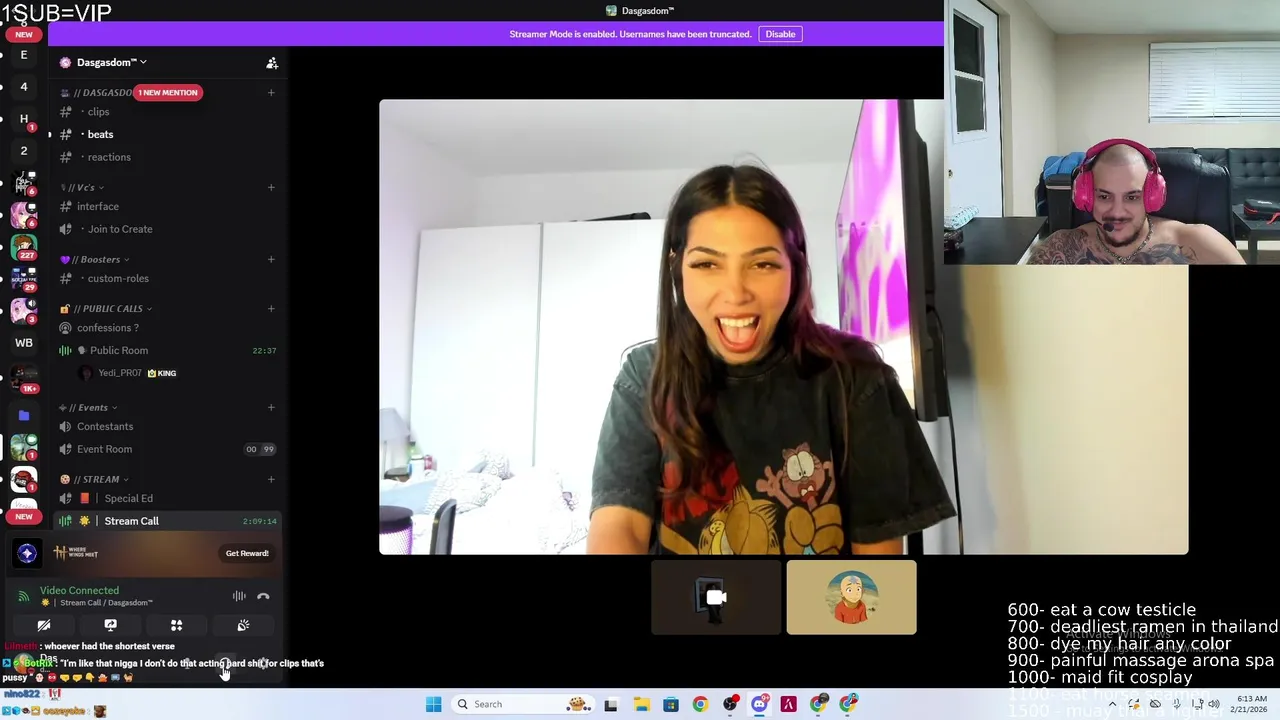Open the taskbar clock showing 6:13 AM

(1251, 704)
